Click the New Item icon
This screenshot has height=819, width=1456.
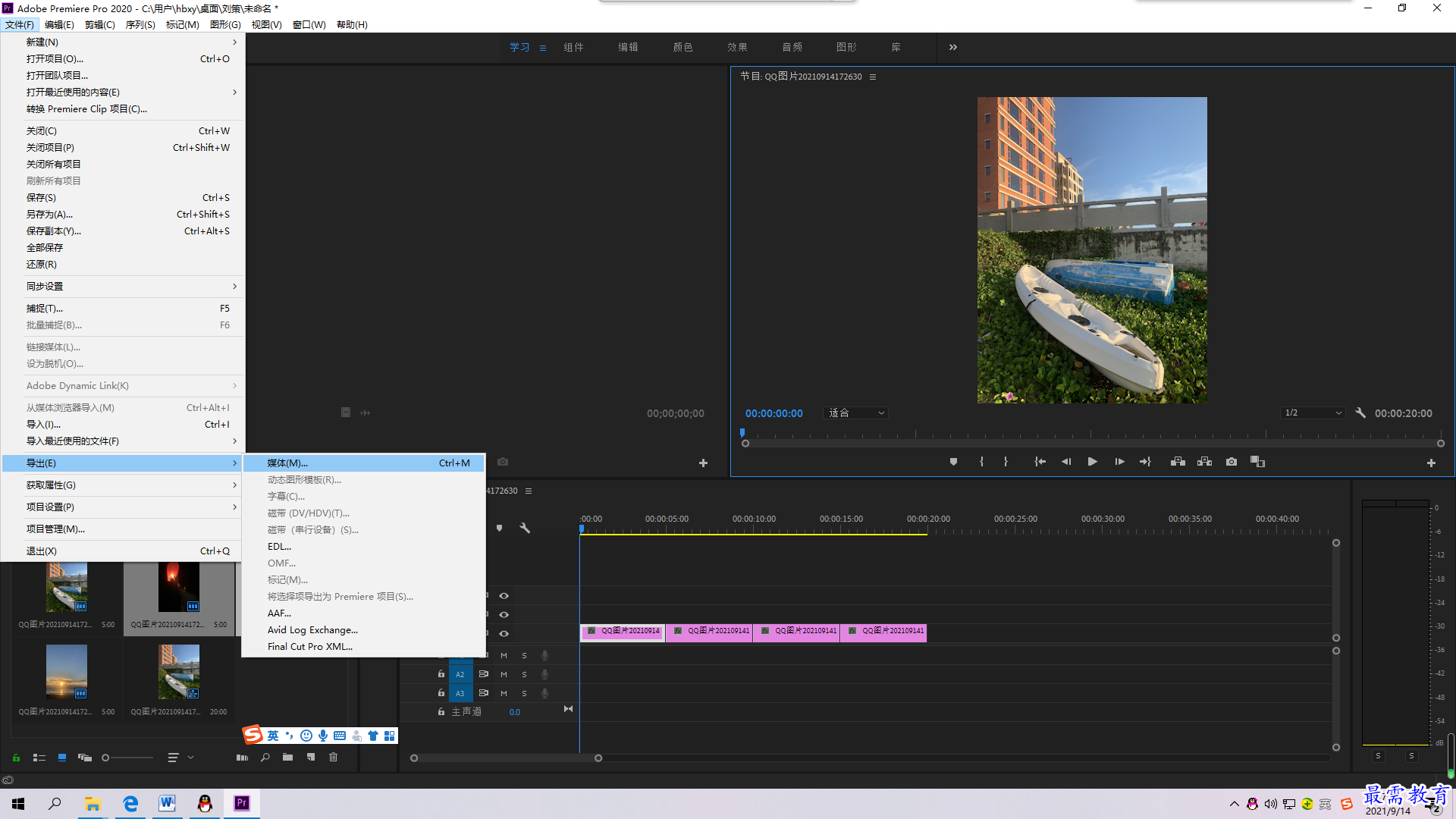click(x=311, y=758)
